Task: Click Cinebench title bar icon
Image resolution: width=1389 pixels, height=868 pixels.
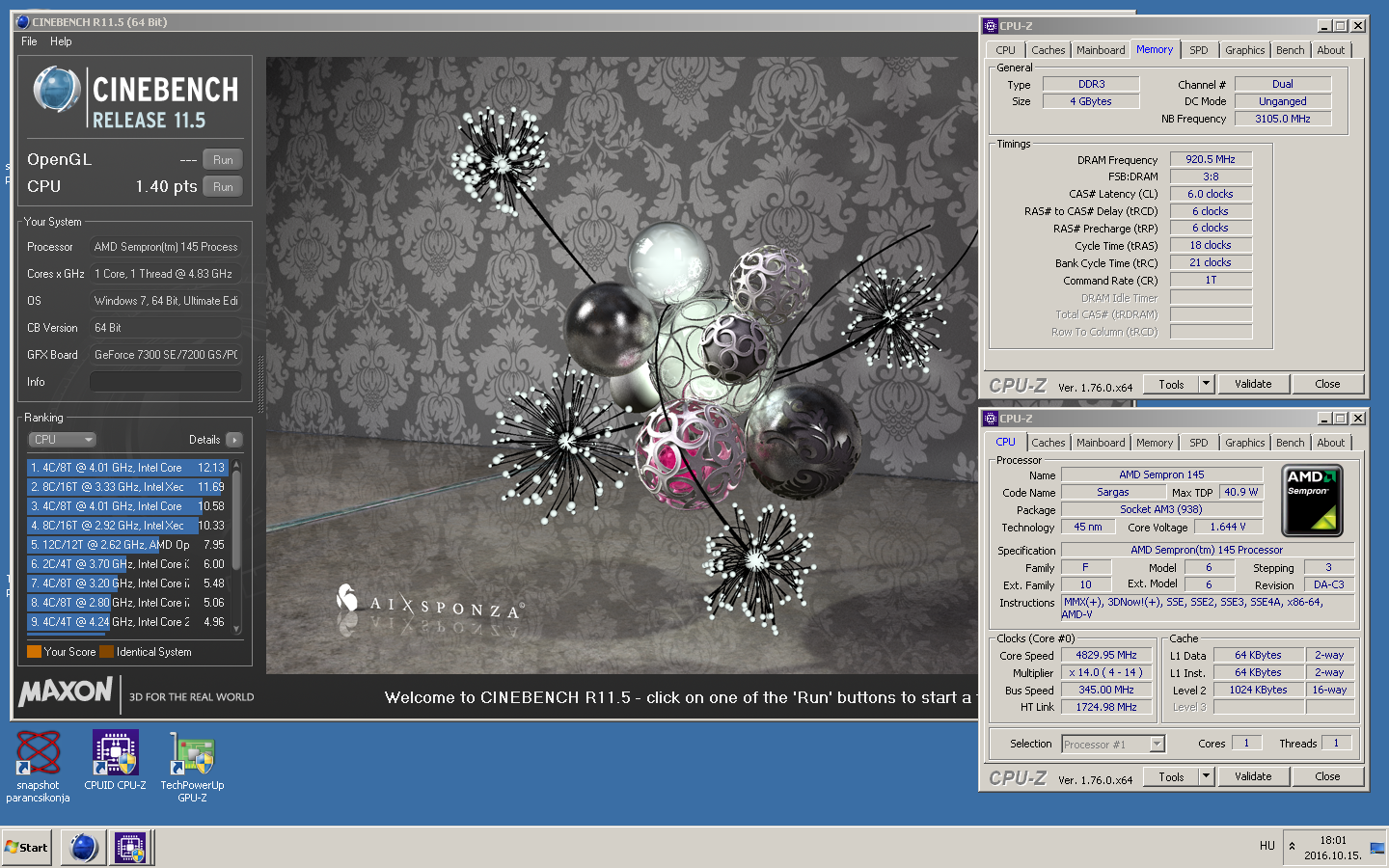Action: click(23, 21)
